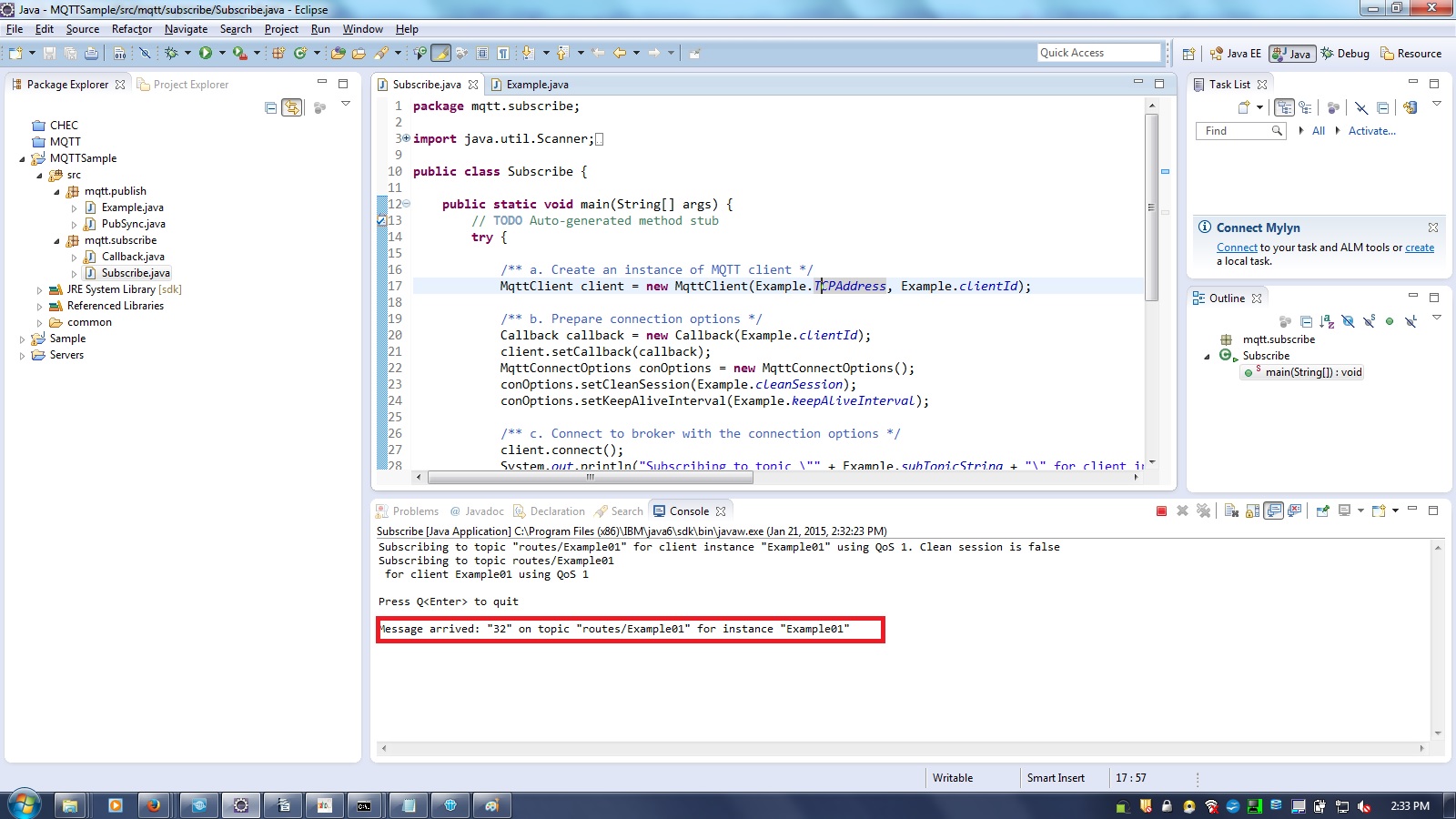Click the create link for local task

[1420, 248]
